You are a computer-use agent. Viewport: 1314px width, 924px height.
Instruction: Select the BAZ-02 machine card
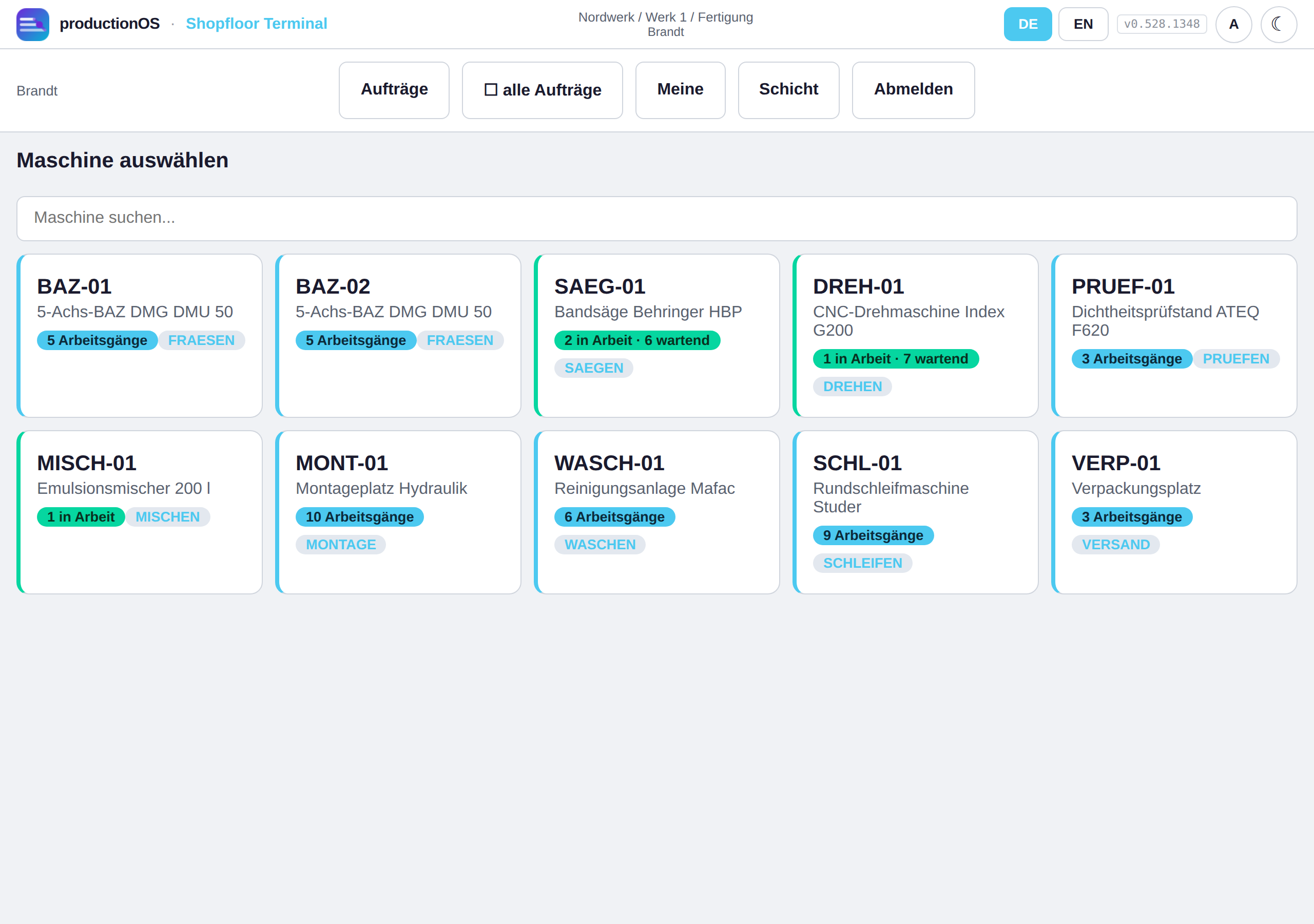398,336
